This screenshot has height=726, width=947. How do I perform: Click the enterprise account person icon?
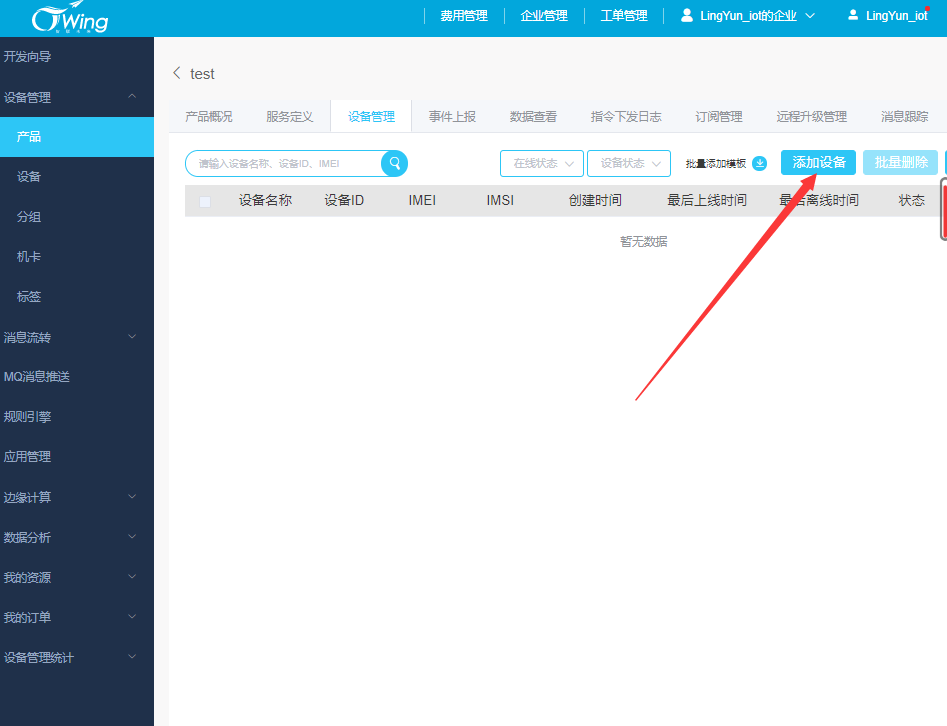point(685,14)
